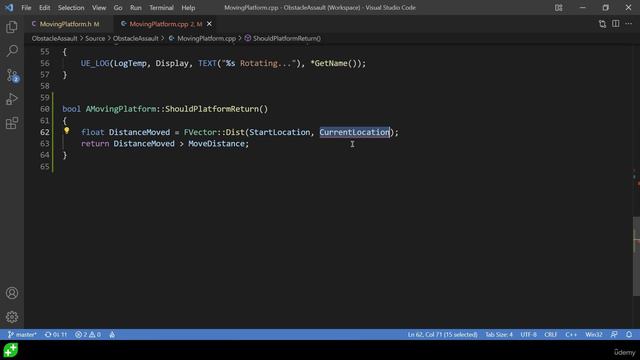Click the green taskbar application icon
The image size is (640, 360).
(x=11, y=351)
